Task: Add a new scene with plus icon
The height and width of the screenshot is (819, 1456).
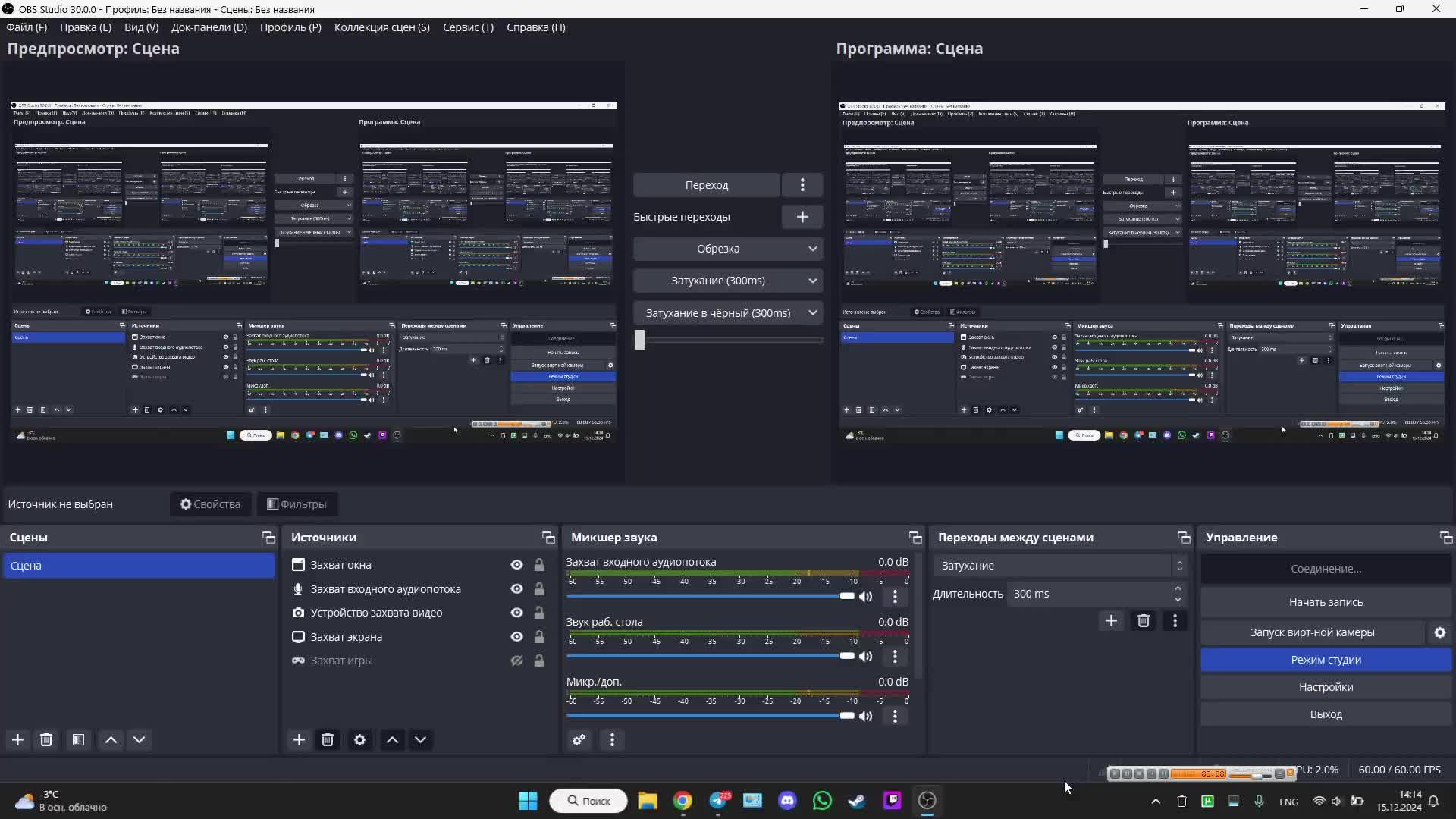Action: click(x=17, y=740)
